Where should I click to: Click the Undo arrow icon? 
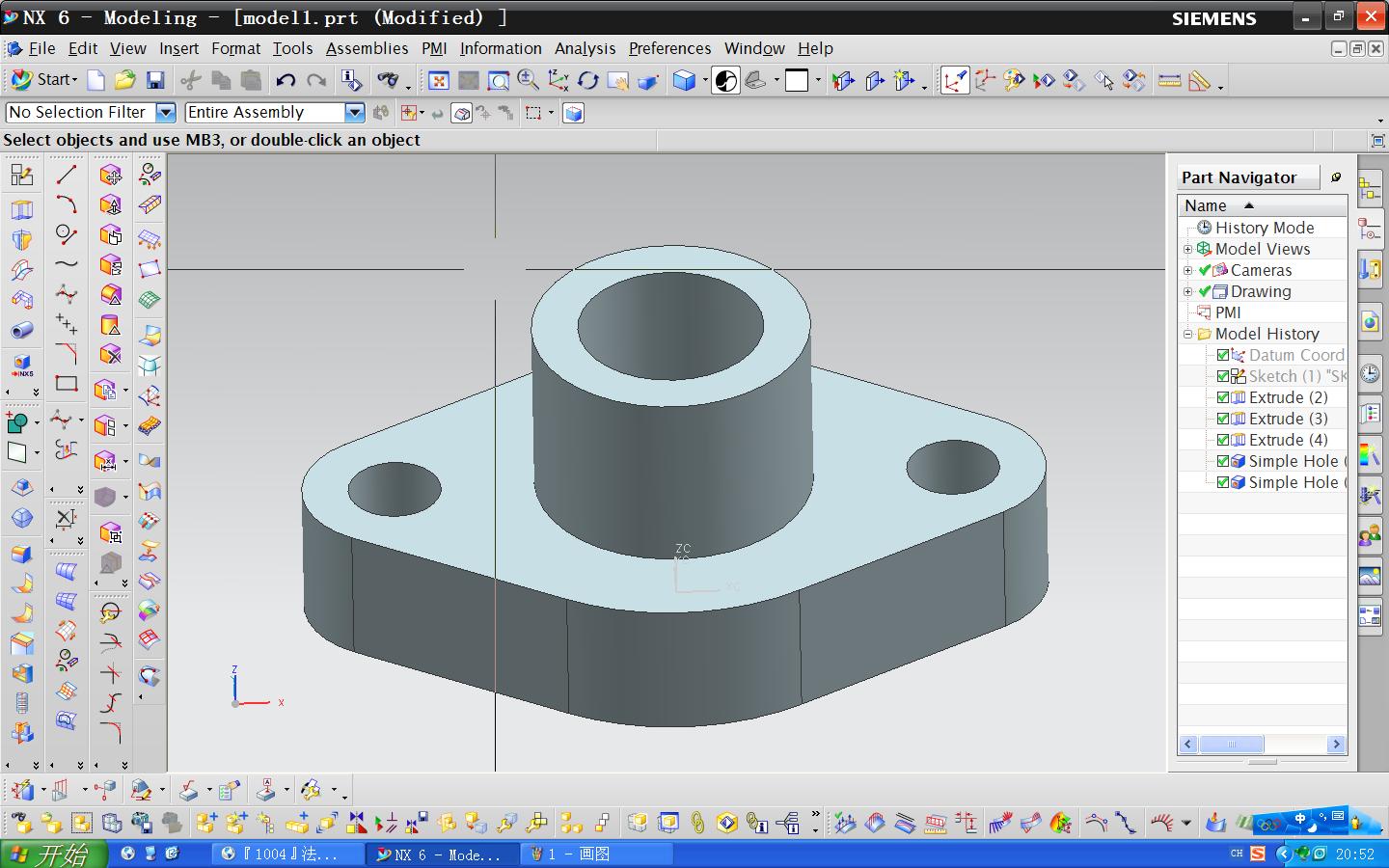[286, 80]
